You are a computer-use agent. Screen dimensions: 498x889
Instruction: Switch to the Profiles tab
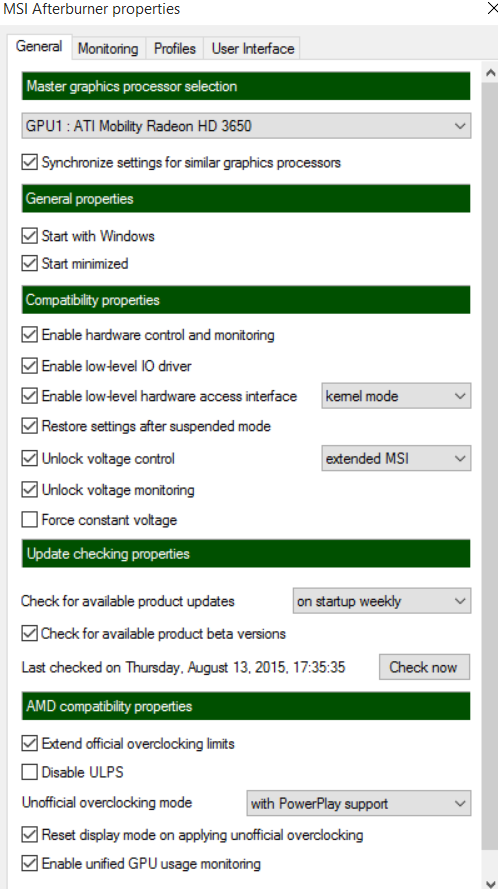pyautogui.click(x=175, y=48)
